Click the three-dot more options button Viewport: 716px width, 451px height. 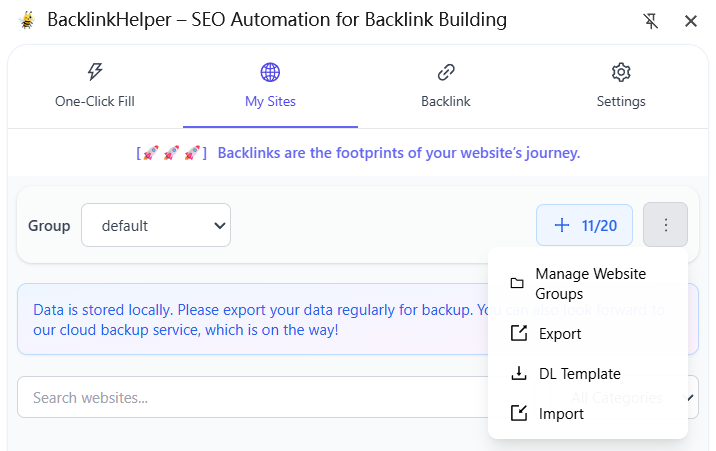tap(665, 225)
